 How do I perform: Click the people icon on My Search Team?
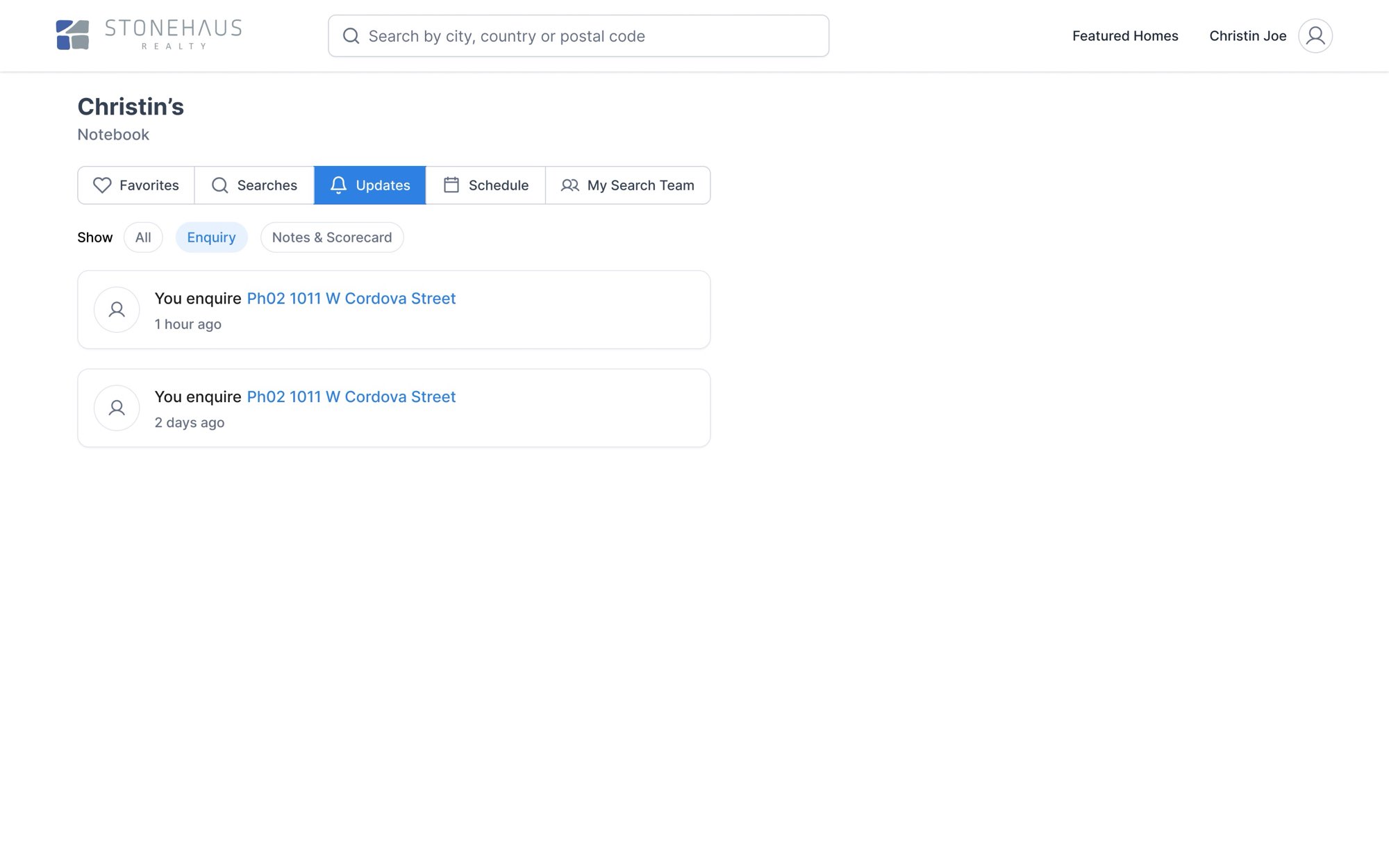[x=570, y=185]
